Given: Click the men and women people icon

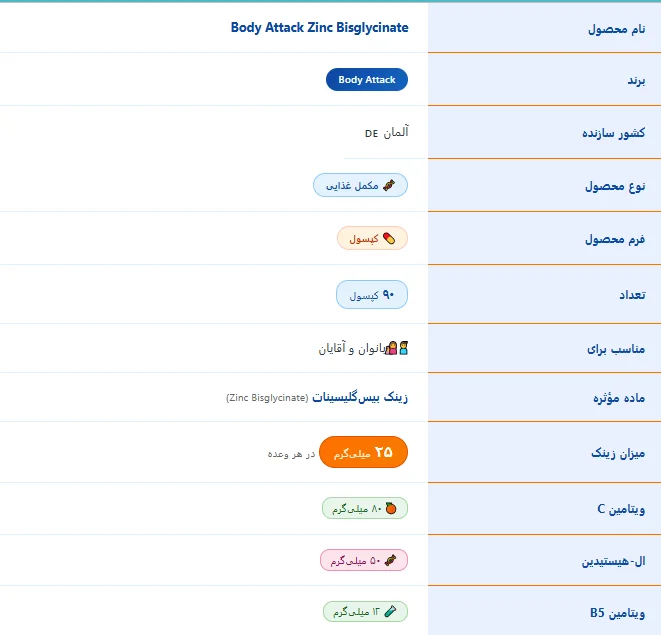Looking at the screenshot, I should click(398, 348).
